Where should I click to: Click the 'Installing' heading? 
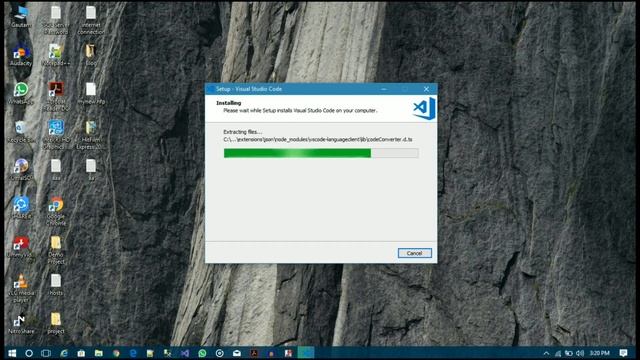coord(229,103)
